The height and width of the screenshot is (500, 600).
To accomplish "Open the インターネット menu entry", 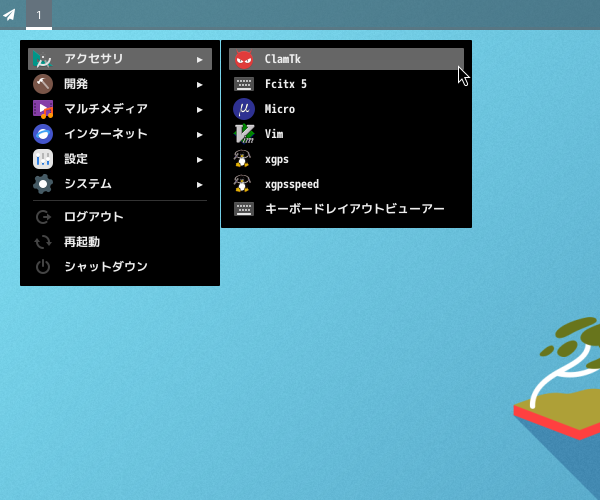I will 120,134.
